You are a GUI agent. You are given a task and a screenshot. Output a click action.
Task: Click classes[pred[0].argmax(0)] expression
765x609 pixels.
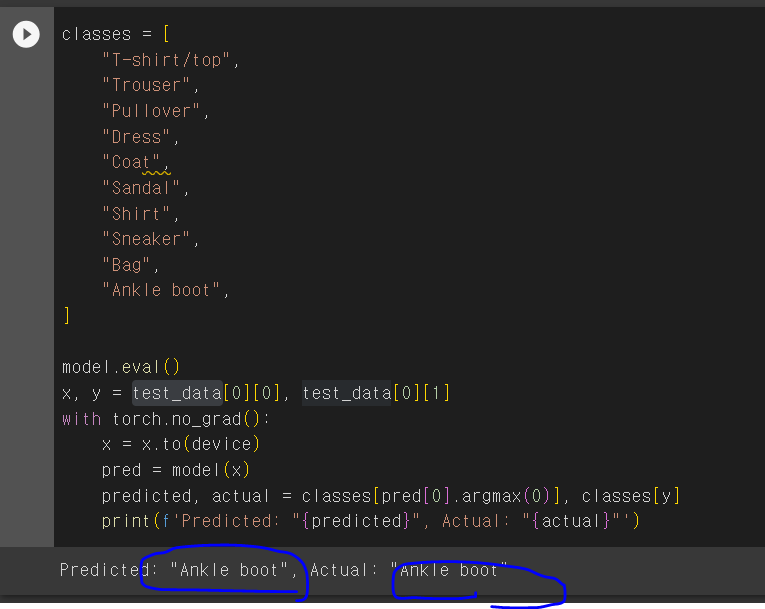(431, 496)
